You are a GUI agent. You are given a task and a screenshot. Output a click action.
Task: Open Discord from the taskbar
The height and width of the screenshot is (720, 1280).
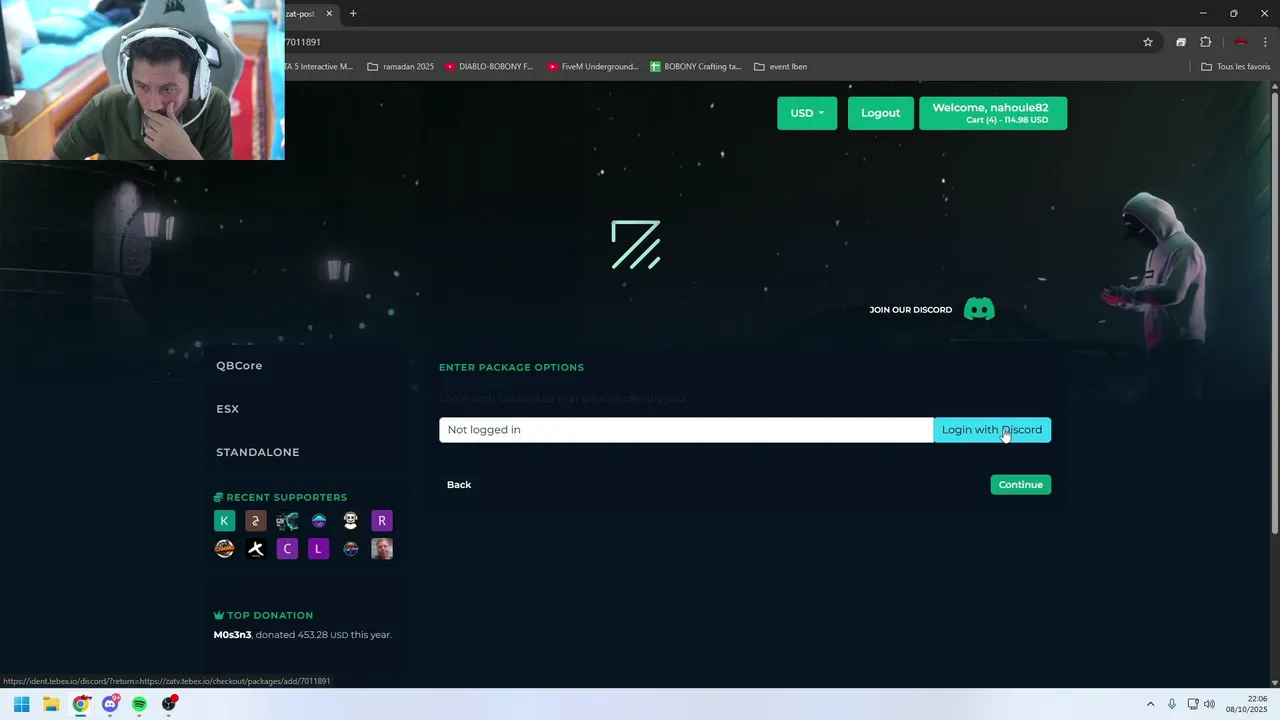[x=110, y=704]
